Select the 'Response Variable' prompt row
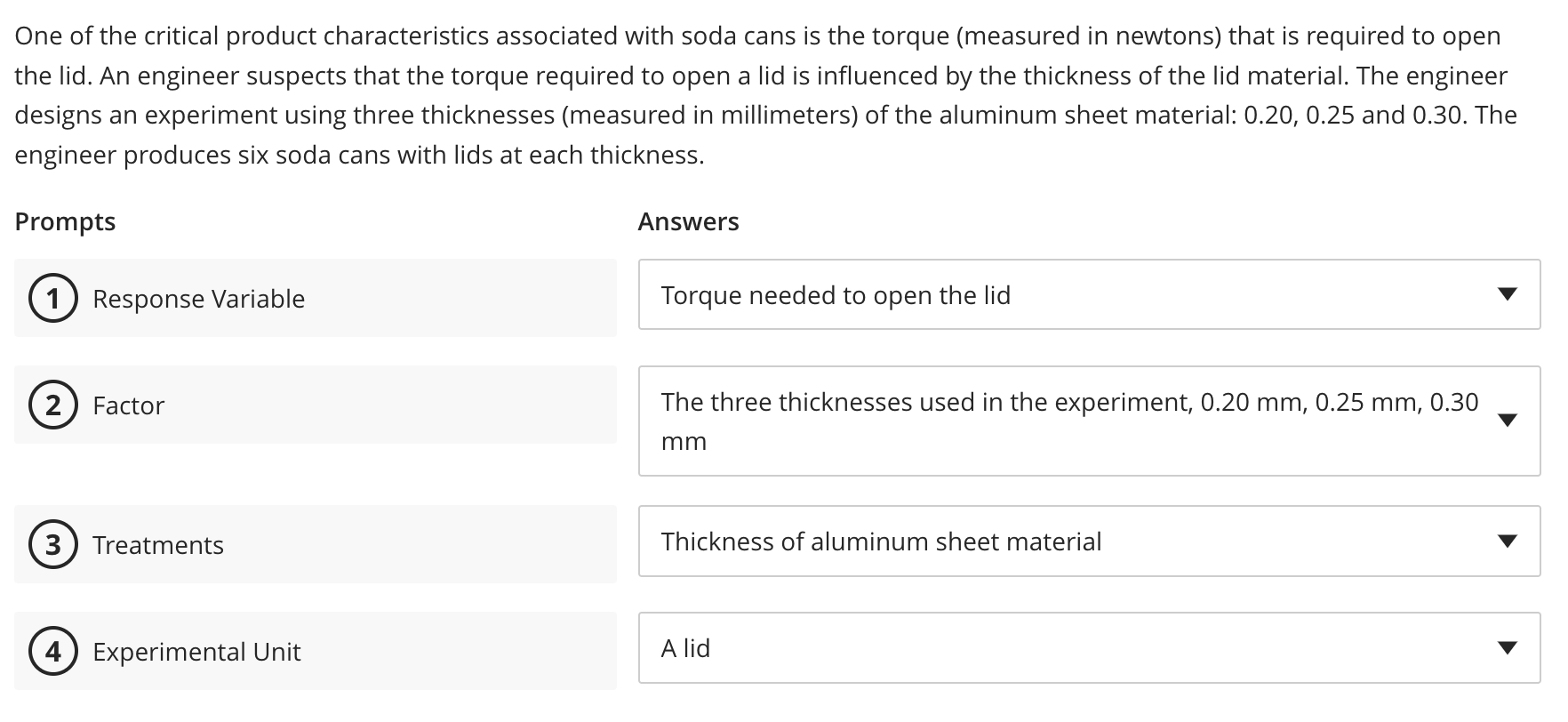Screen dimensions: 1568x722 pos(316,299)
